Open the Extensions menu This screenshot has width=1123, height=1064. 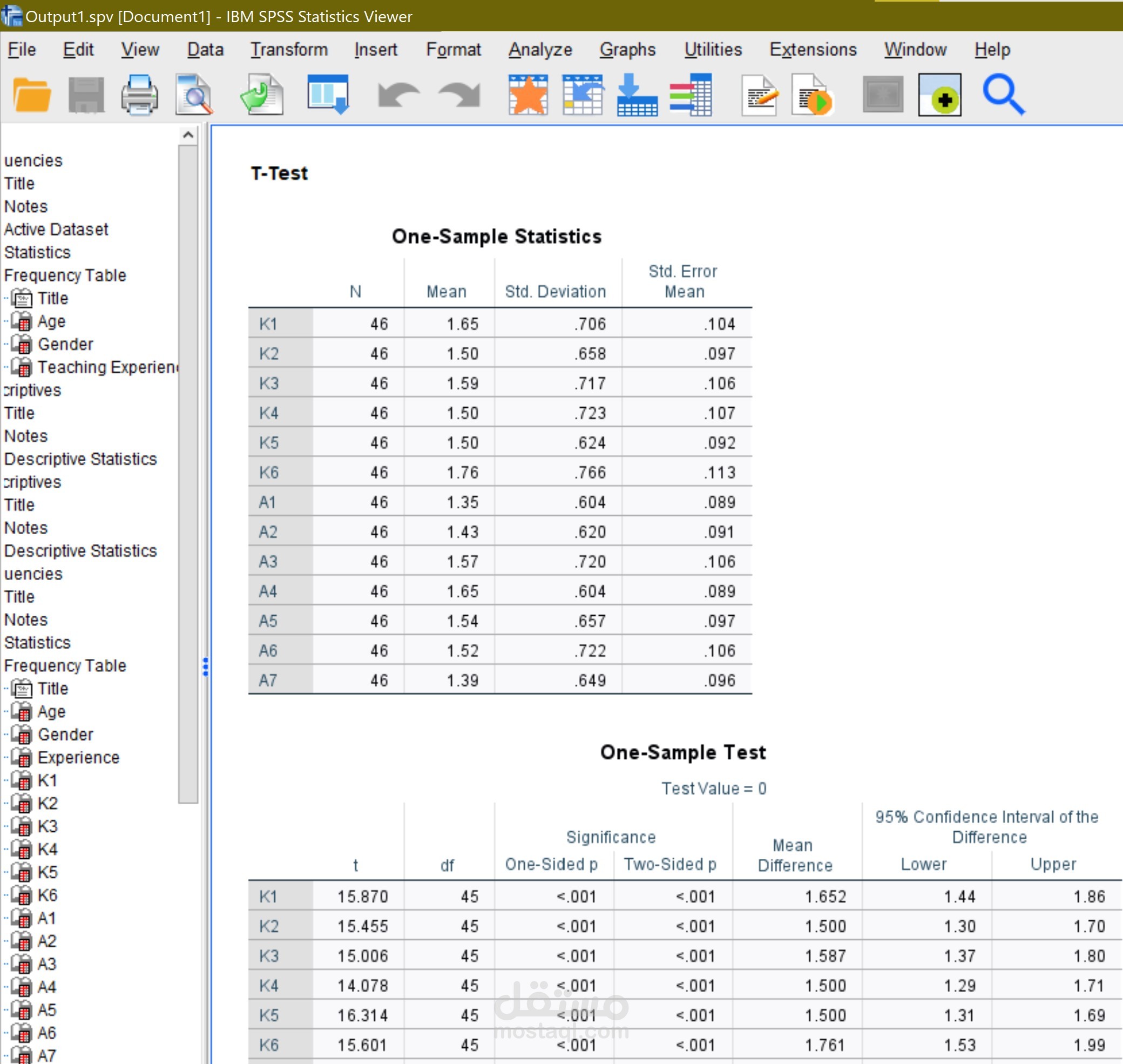tap(813, 50)
